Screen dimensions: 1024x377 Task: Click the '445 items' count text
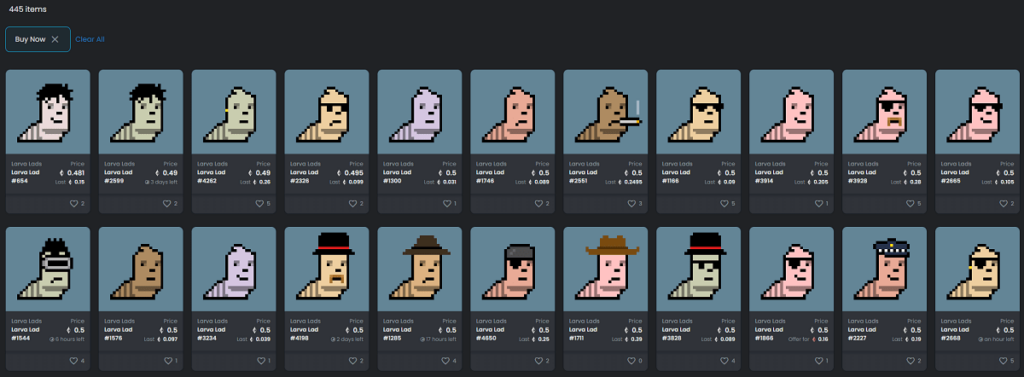[x=27, y=10]
